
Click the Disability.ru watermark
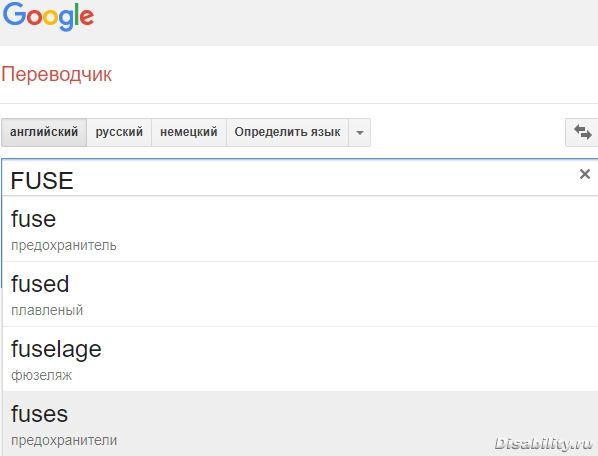[x=543, y=444]
